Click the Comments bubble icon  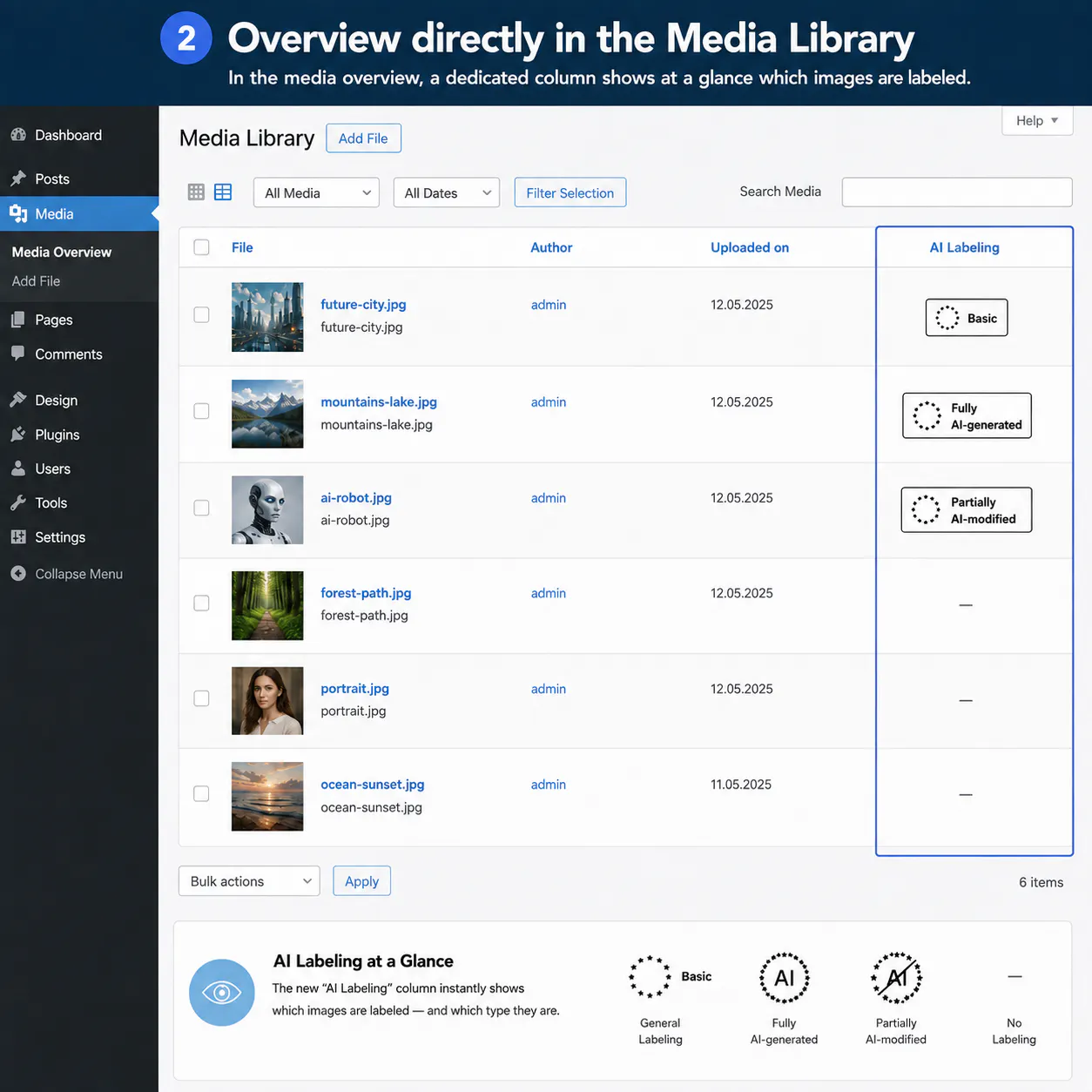[18, 354]
